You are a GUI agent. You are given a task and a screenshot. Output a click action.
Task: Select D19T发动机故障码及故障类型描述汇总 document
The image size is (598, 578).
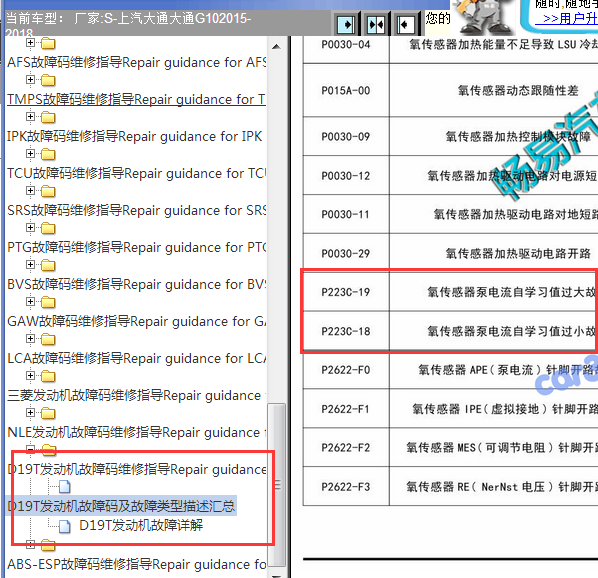pos(121,506)
